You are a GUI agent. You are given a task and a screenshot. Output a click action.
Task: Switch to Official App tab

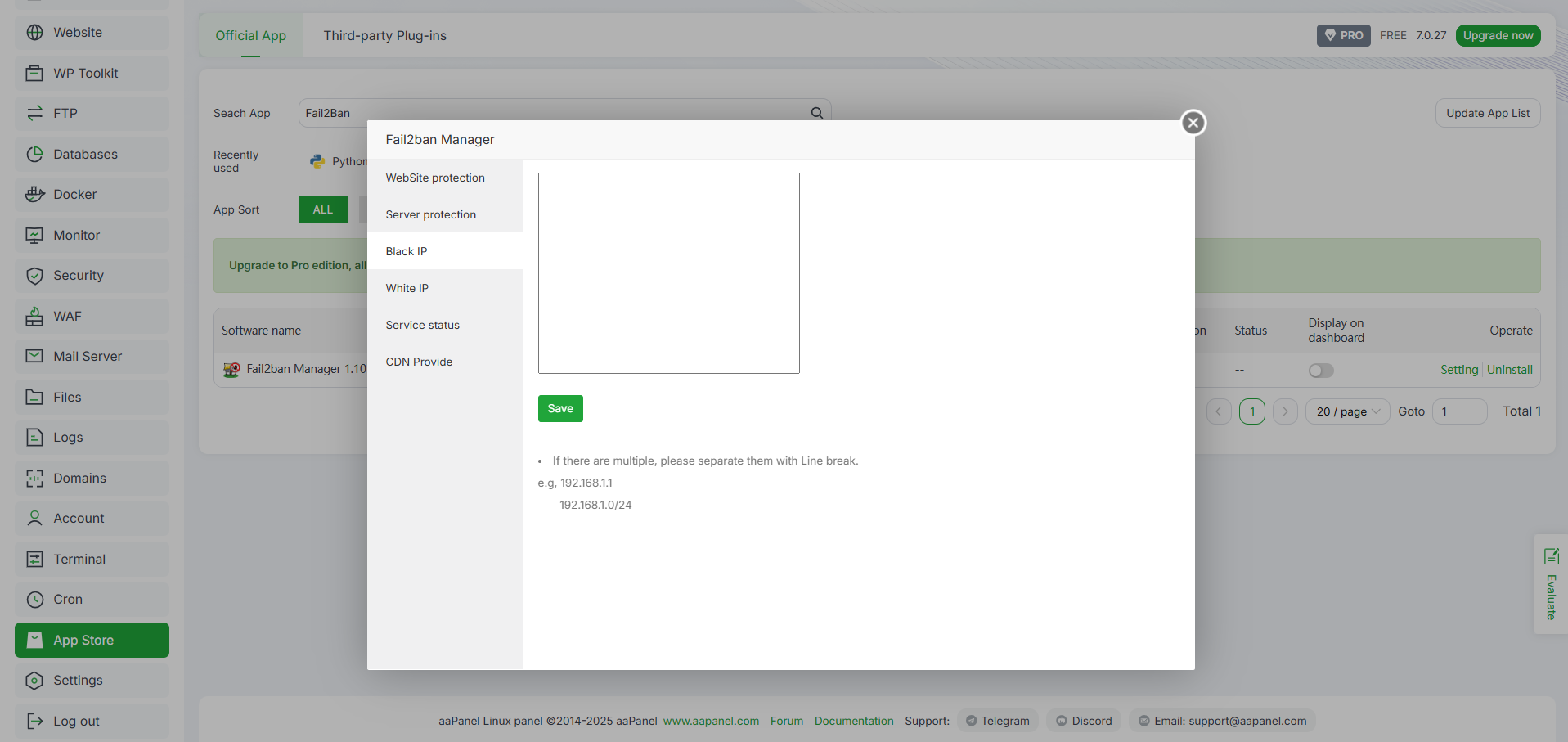click(250, 35)
